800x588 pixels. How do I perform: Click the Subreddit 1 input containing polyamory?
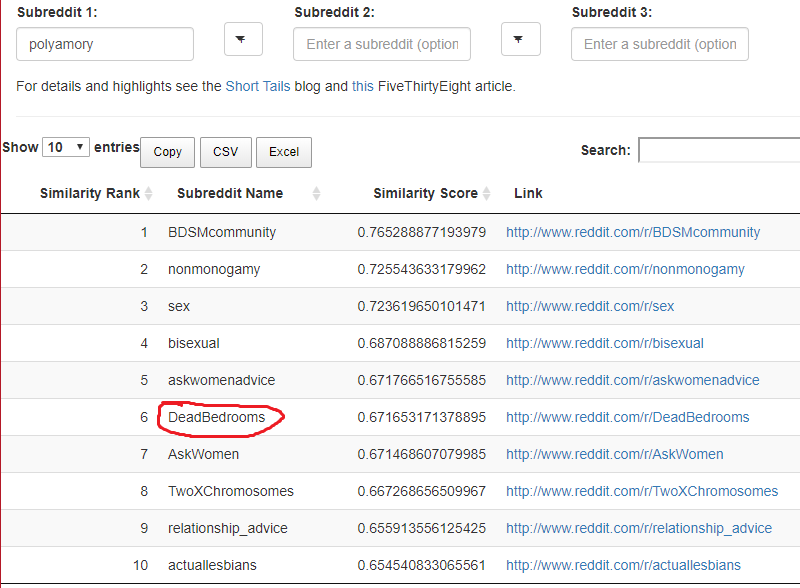click(x=105, y=44)
